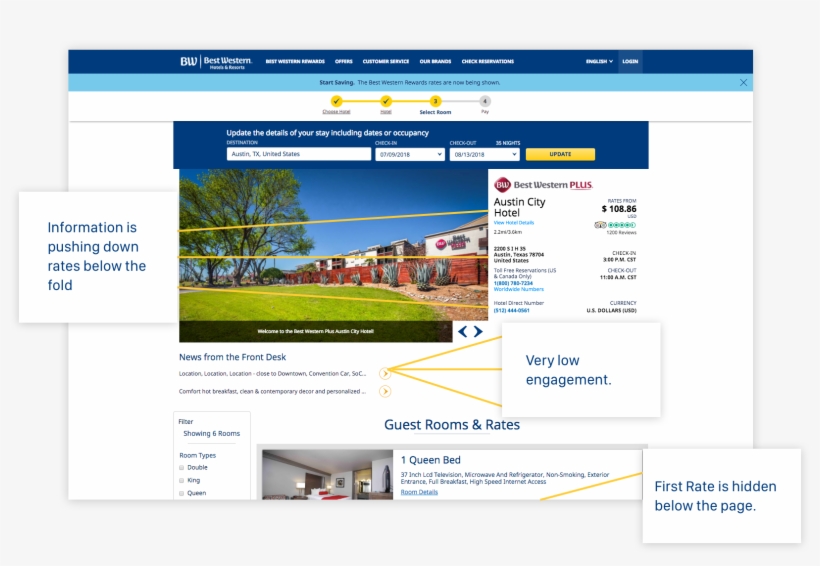Click the yellow Update button
The image size is (820, 566).
(x=560, y=154)
